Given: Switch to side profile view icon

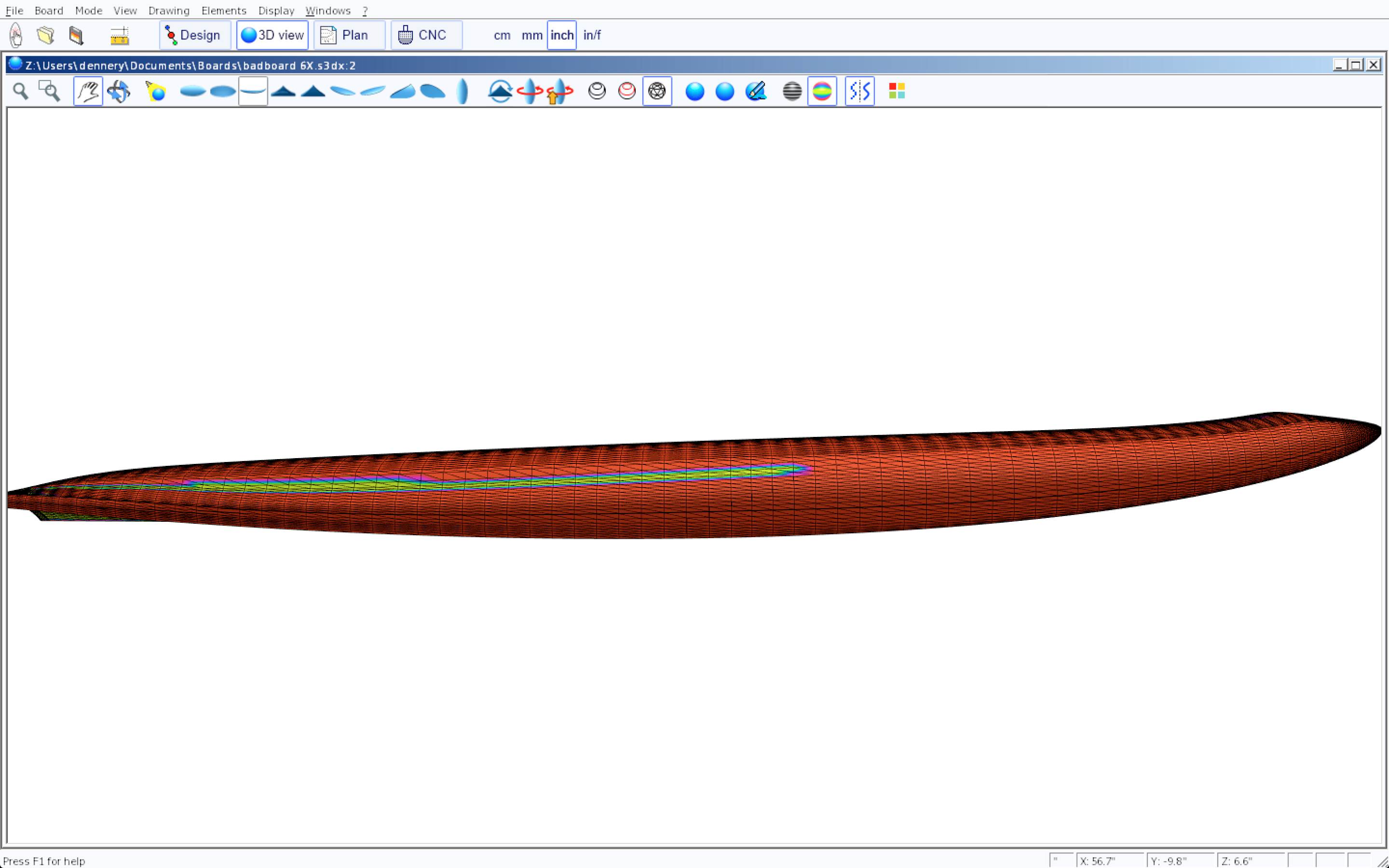Looking at the screenshot, I should [x=253, y=91].
